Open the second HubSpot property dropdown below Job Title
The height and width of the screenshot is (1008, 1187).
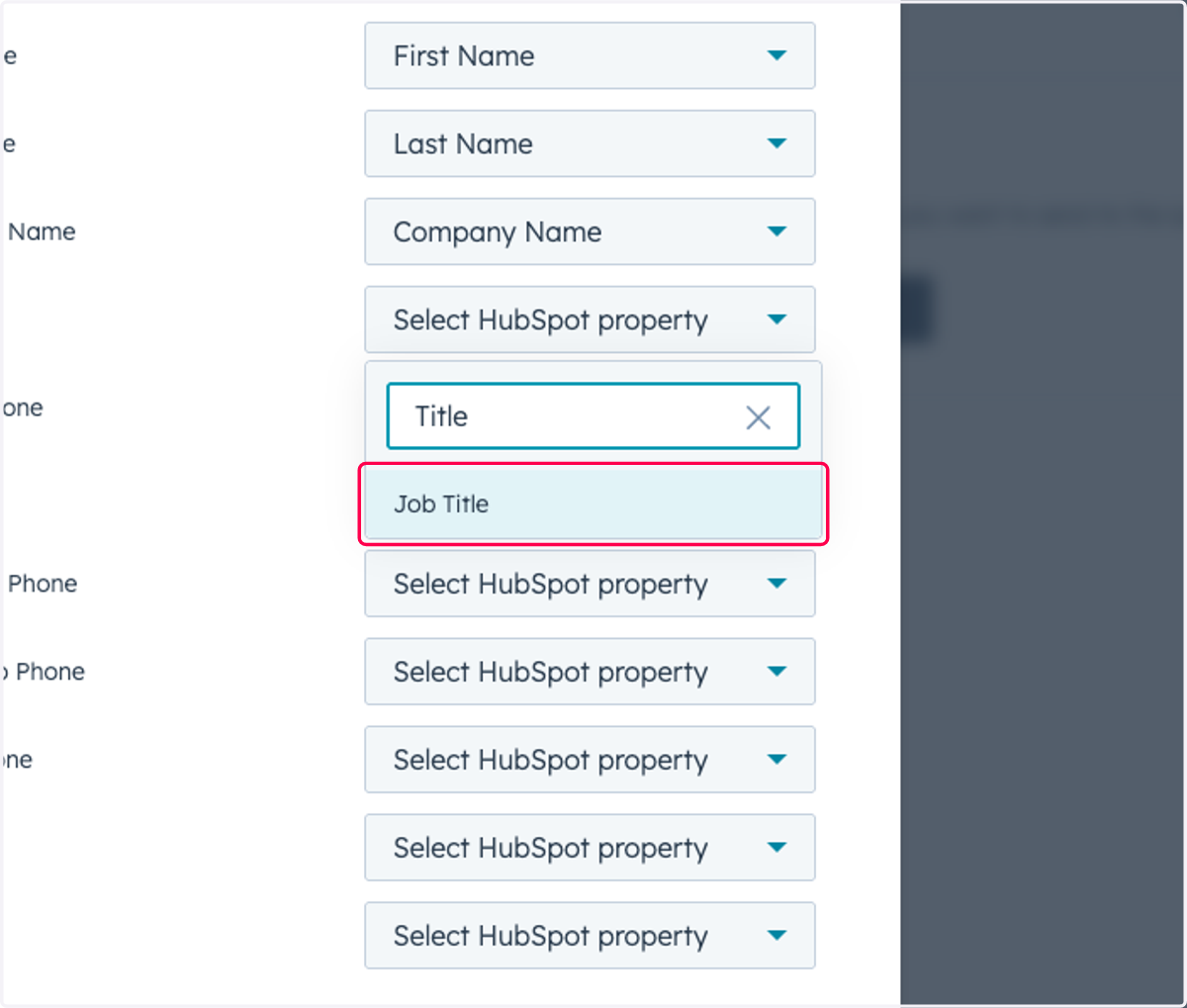590,672
